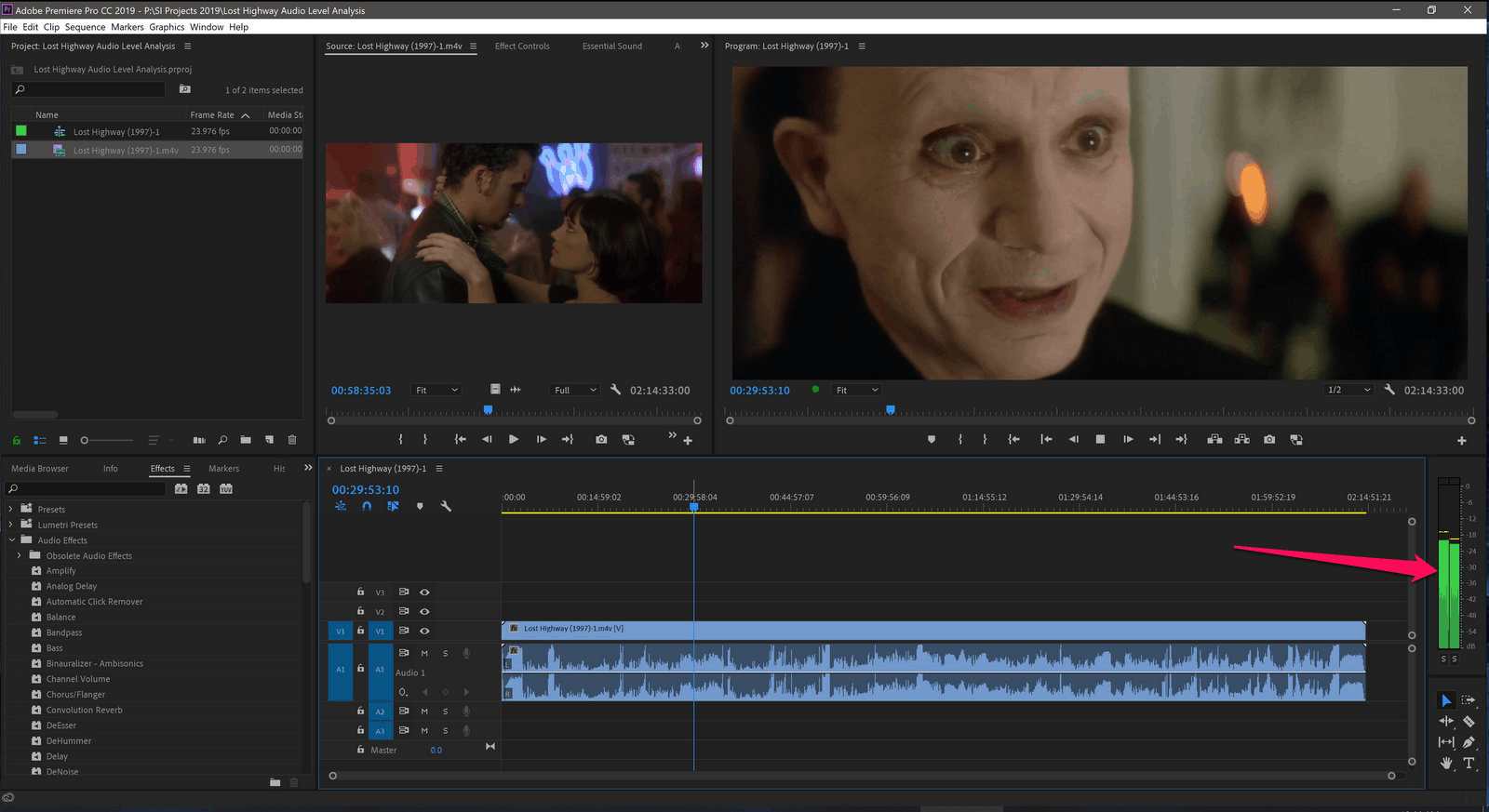This screenshot has width=1489, height=812.
Task: Toggle Snap magnet icon in timeline
Action: [367, 506]
